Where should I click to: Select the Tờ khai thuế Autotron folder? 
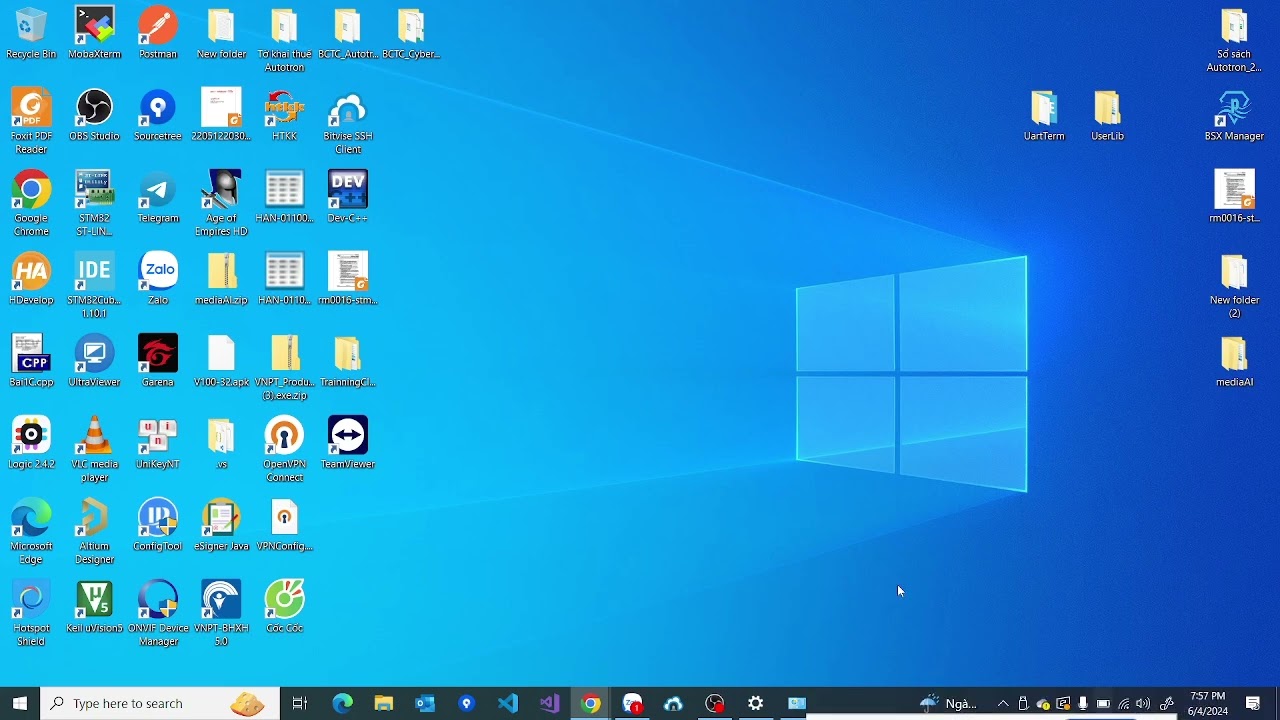coord(285,40)
